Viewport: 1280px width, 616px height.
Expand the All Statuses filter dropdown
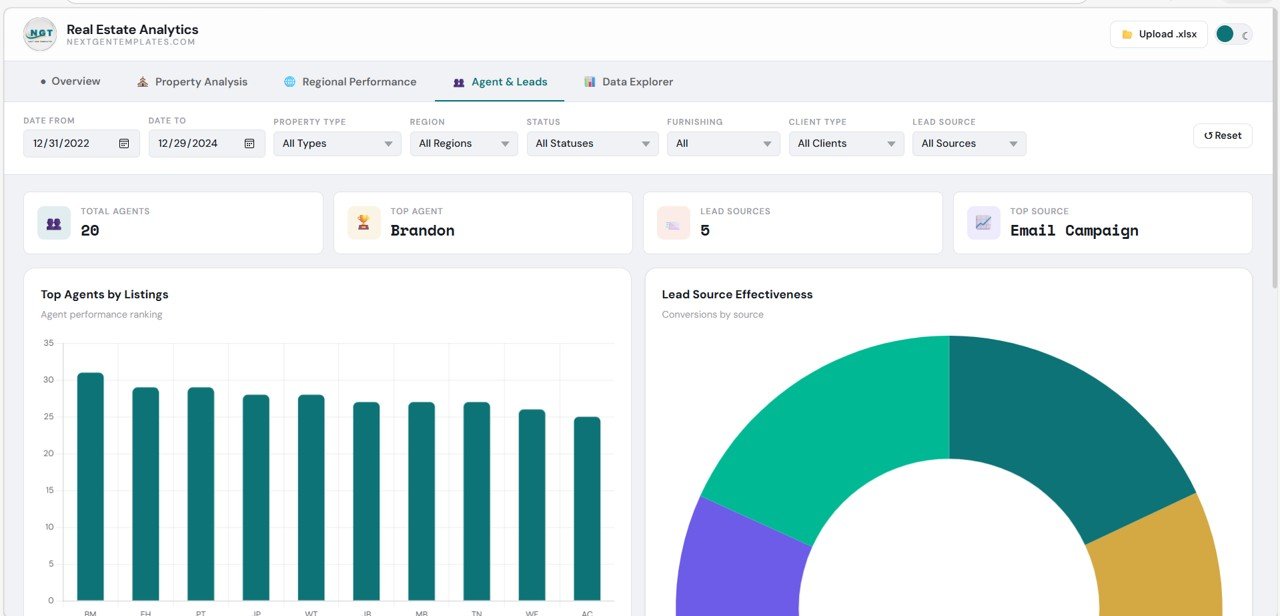pyautogui.click(x=592, y=143)
